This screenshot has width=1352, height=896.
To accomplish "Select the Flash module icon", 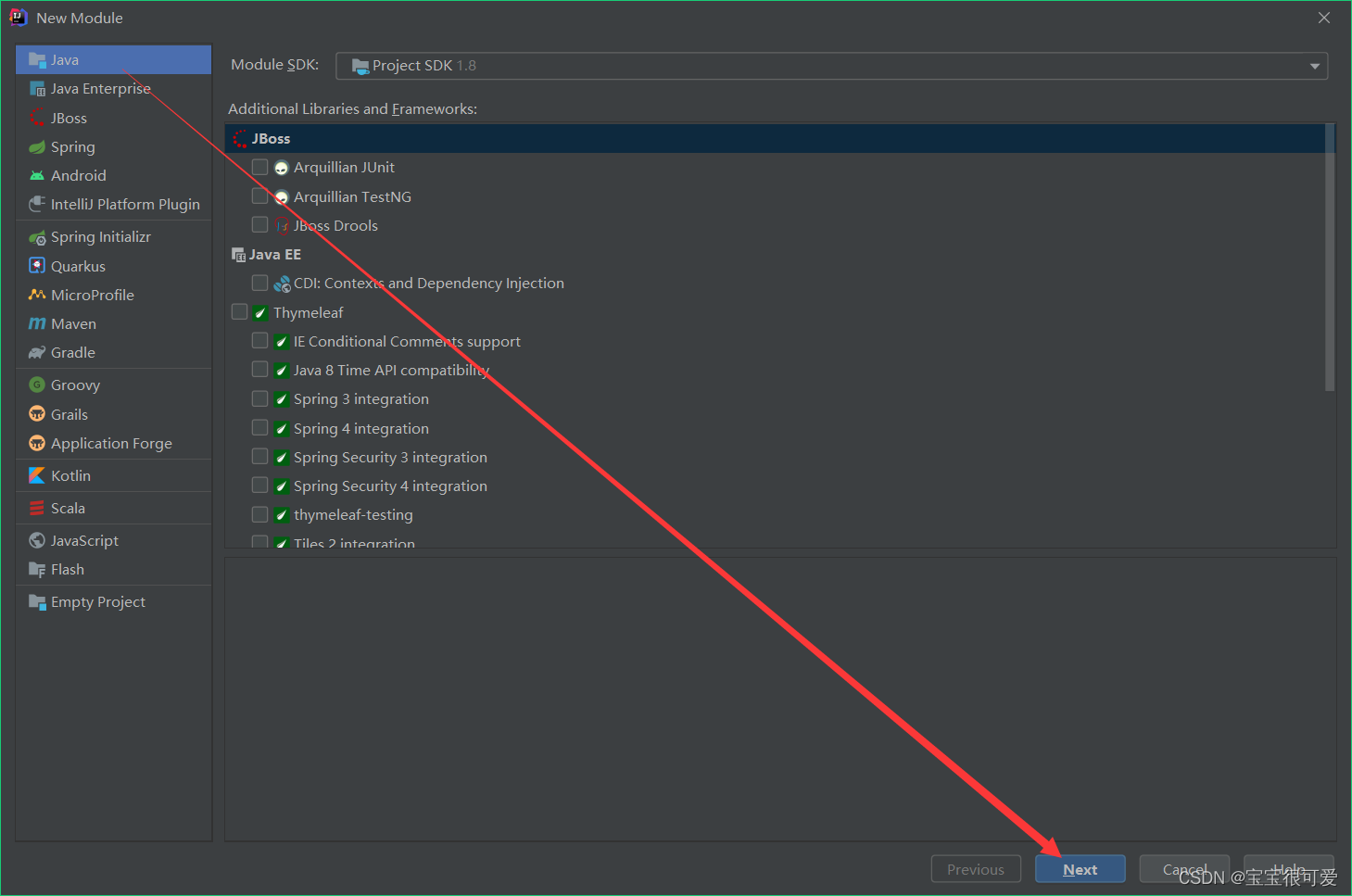I will click(x=37, y=569).
